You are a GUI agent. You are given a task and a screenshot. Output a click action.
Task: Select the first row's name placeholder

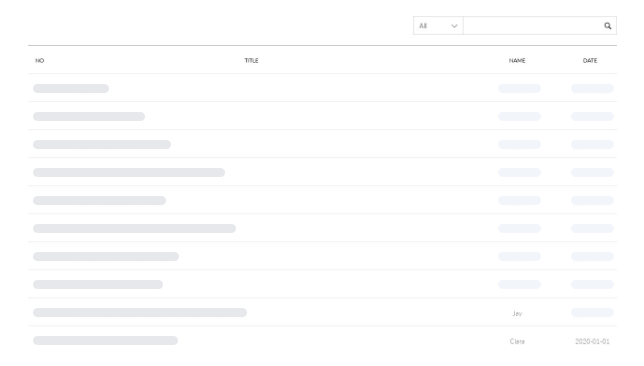tap(520, 88)
